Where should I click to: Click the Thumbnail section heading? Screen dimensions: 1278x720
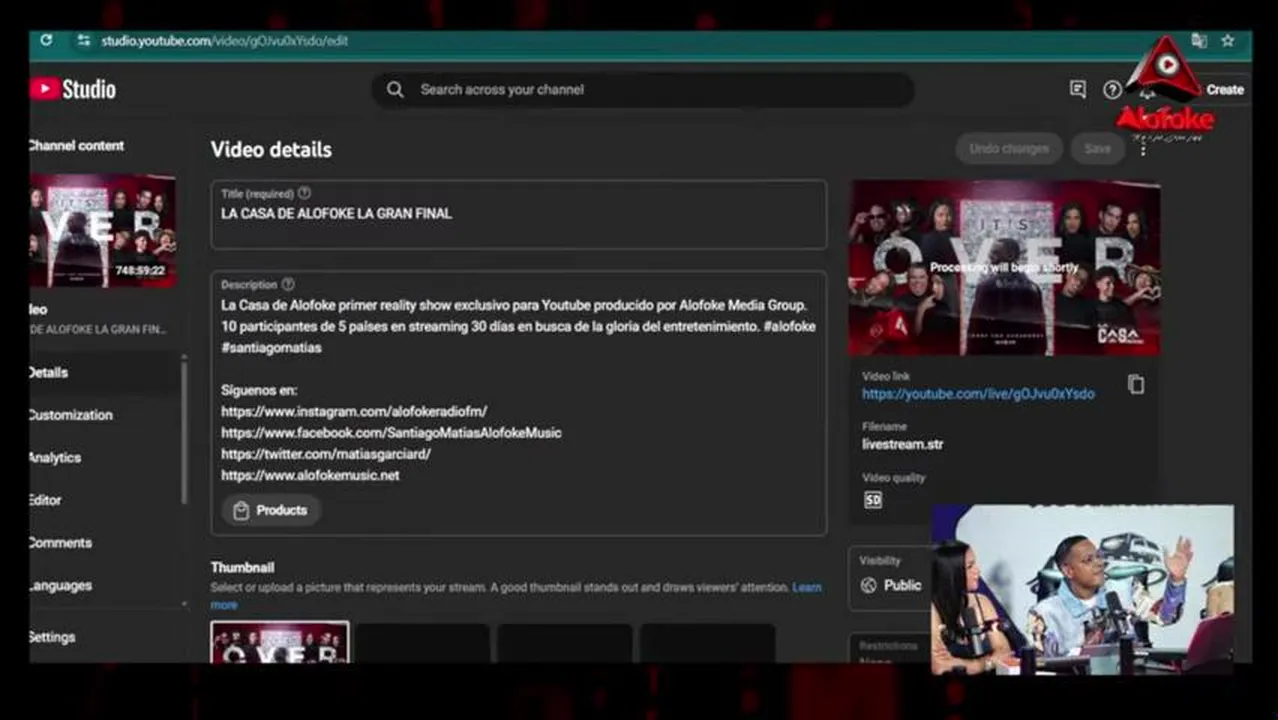point(242,568)
